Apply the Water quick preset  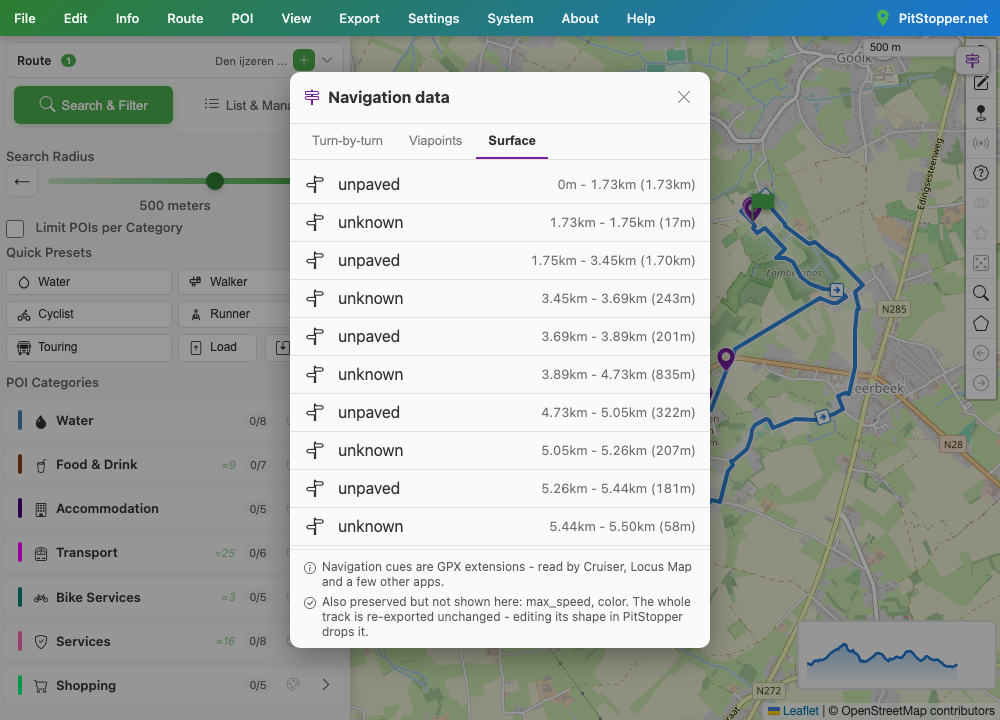[x=89, y=282]
